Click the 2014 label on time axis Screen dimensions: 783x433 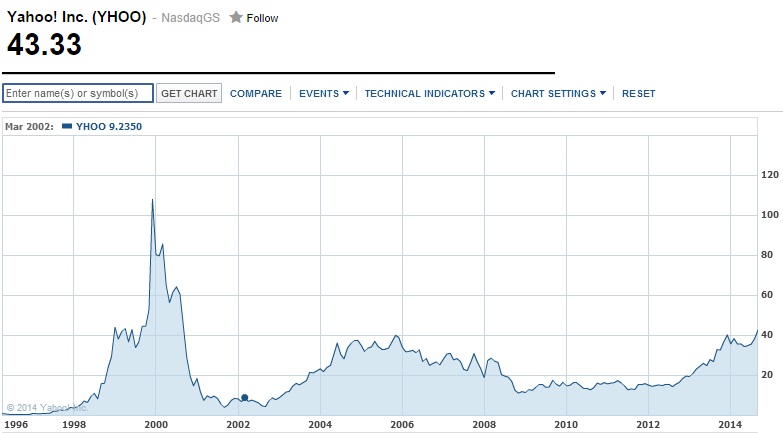tap(730, 425)
